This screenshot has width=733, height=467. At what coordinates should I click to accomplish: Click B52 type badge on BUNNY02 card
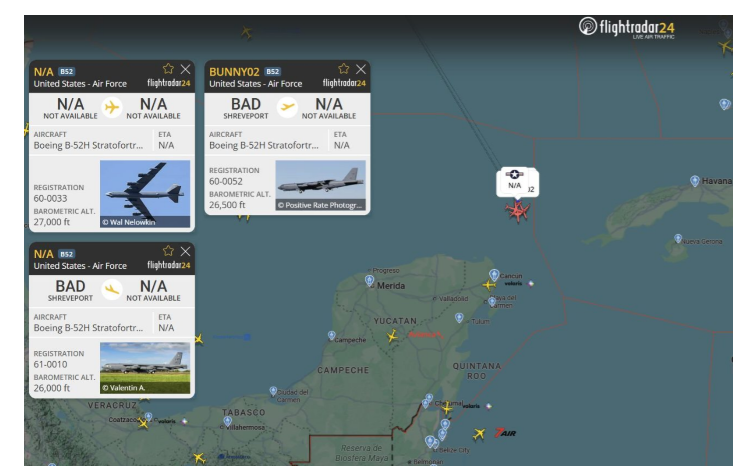[273, 72]
